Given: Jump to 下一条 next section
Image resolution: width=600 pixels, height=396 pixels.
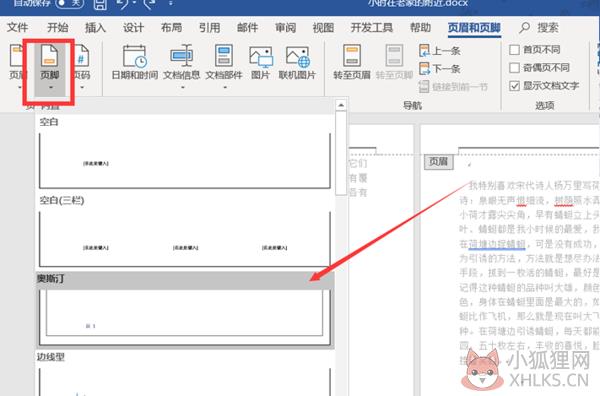Looking at the screenshot, I should [x=440, y=69].
